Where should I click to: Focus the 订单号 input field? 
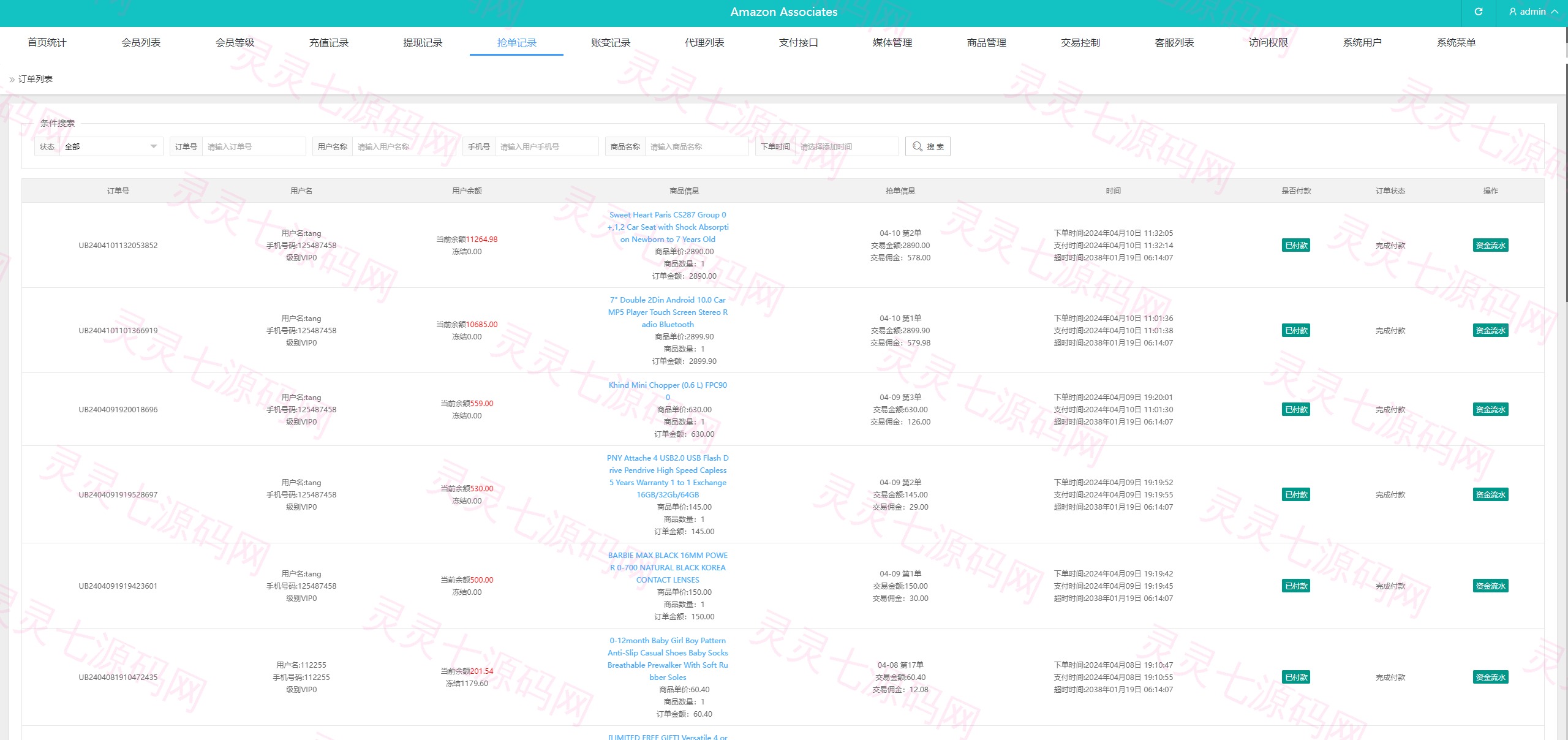coord(254,146)
